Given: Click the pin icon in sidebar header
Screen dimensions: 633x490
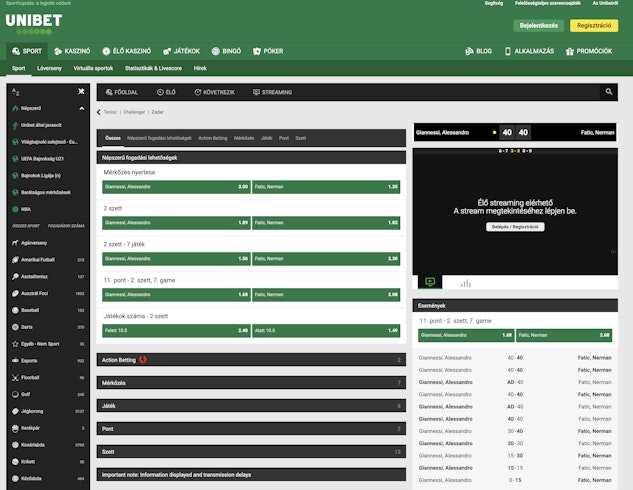Looking at the screenshot, I should click(x=81, y=91).
